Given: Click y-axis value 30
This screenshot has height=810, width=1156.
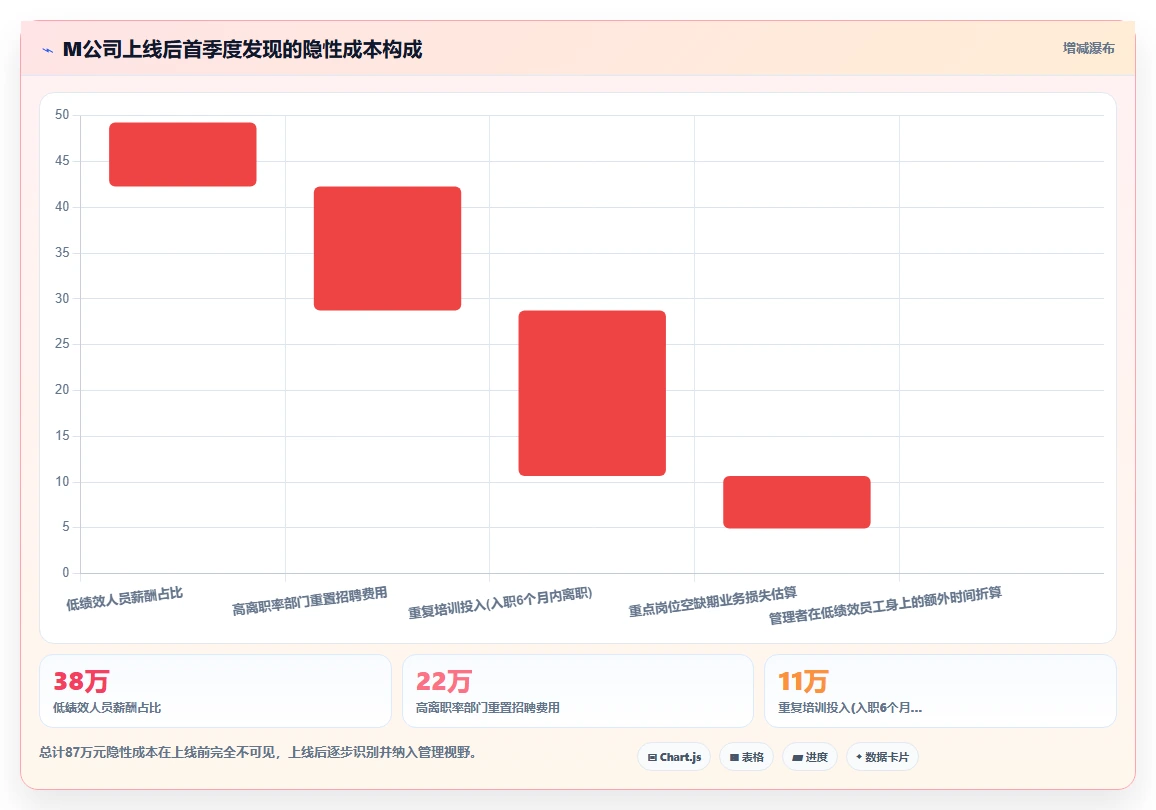Looking at the screenshot, I should 62,298.
